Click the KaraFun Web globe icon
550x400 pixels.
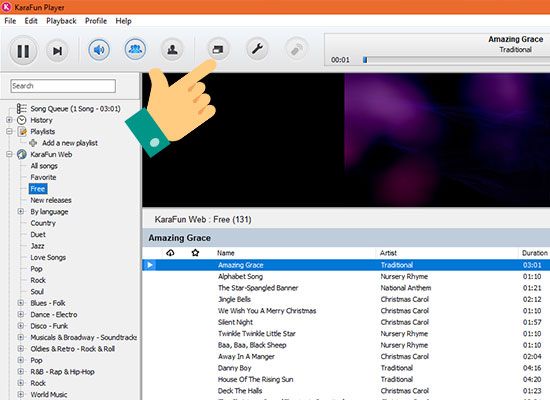pos(22,154)
